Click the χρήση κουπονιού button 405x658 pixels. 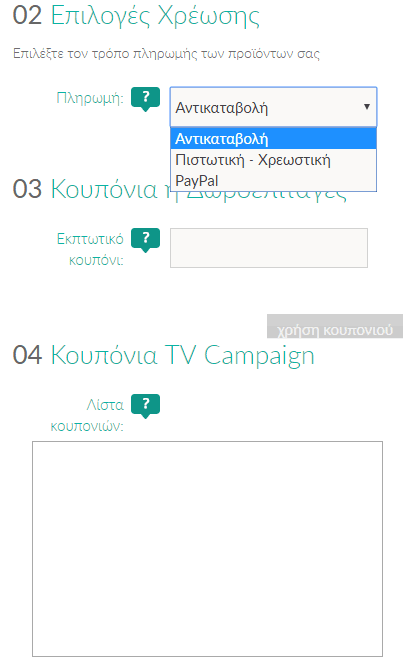[334, 326]
